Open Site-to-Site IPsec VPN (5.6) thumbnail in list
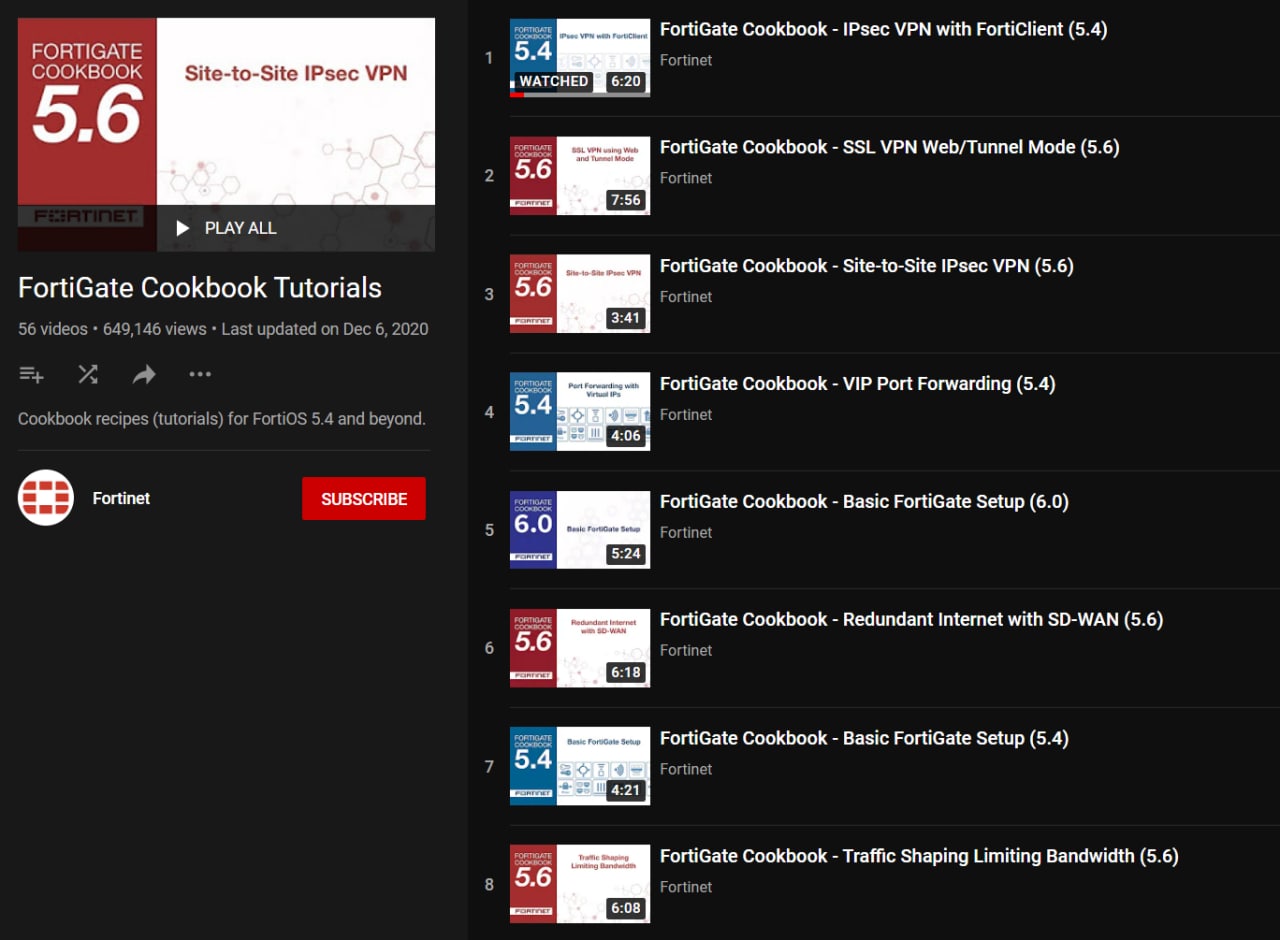Screen dimensions: 1280x940 pyautogui.click(x=580, y=294)
